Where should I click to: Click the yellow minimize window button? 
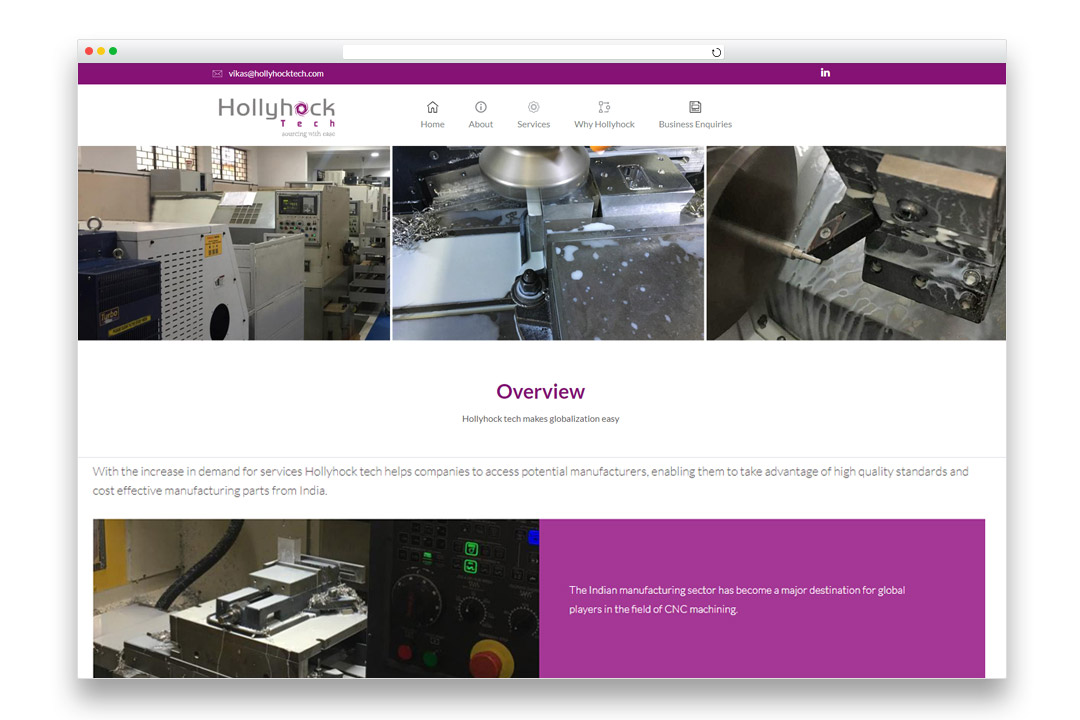[x=101, y=51]
